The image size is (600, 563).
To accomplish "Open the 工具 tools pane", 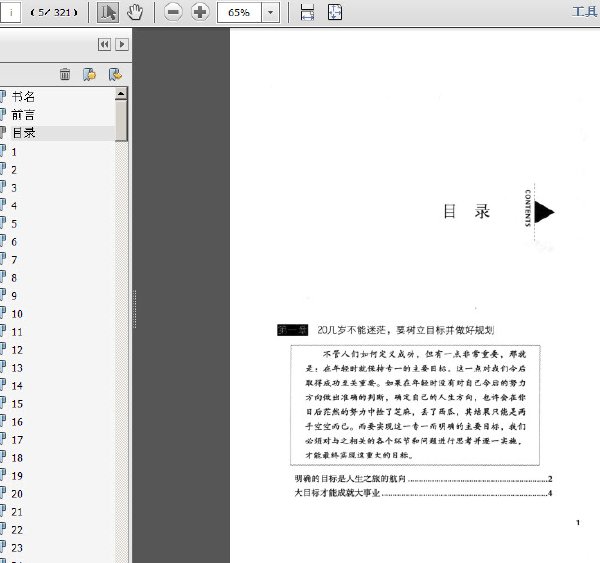I will pyautogui.click(x=584, y=11).
